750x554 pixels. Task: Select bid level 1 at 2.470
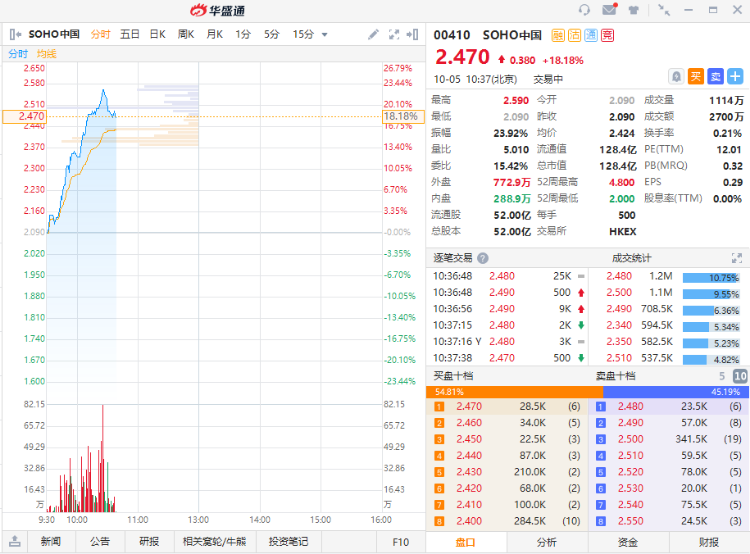(507, 407)
